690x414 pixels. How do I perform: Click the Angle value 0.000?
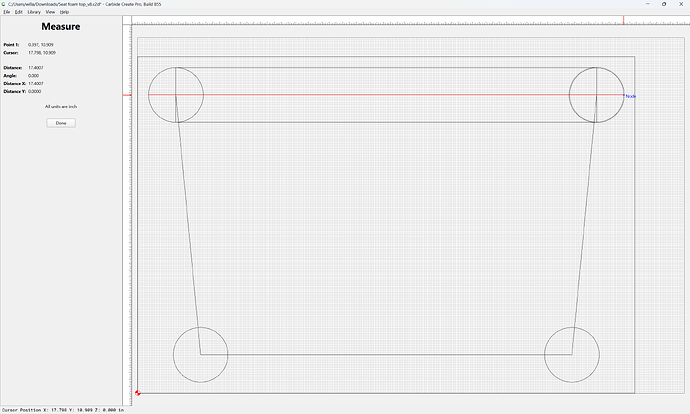click(x=33, y=76)
